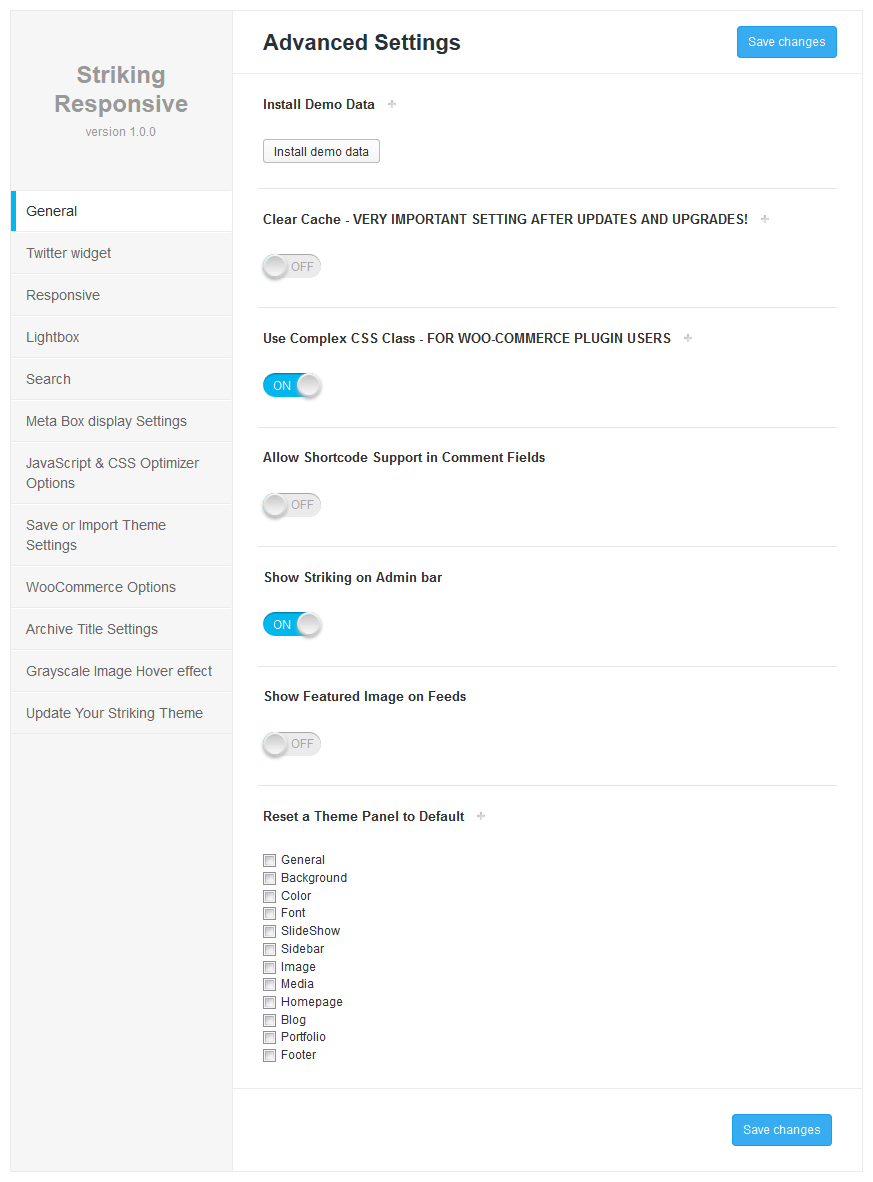Check the Background reset checkbox

tap(269, 878)
